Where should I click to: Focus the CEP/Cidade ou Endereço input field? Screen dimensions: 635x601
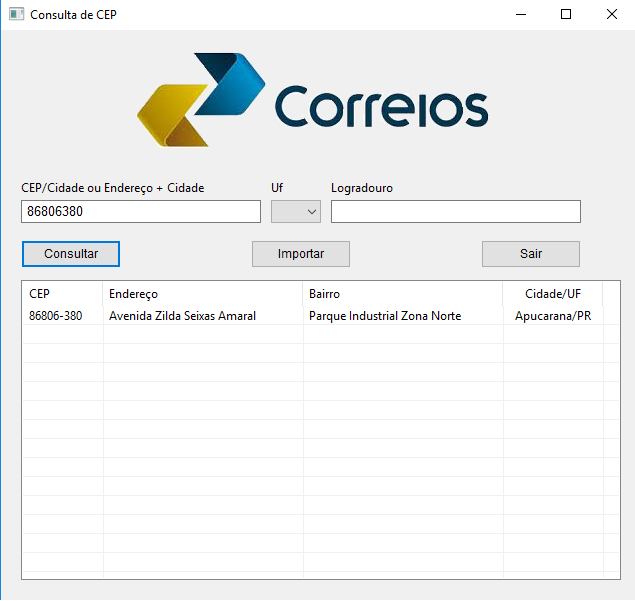pyautogui.click(x=140, y=211)
